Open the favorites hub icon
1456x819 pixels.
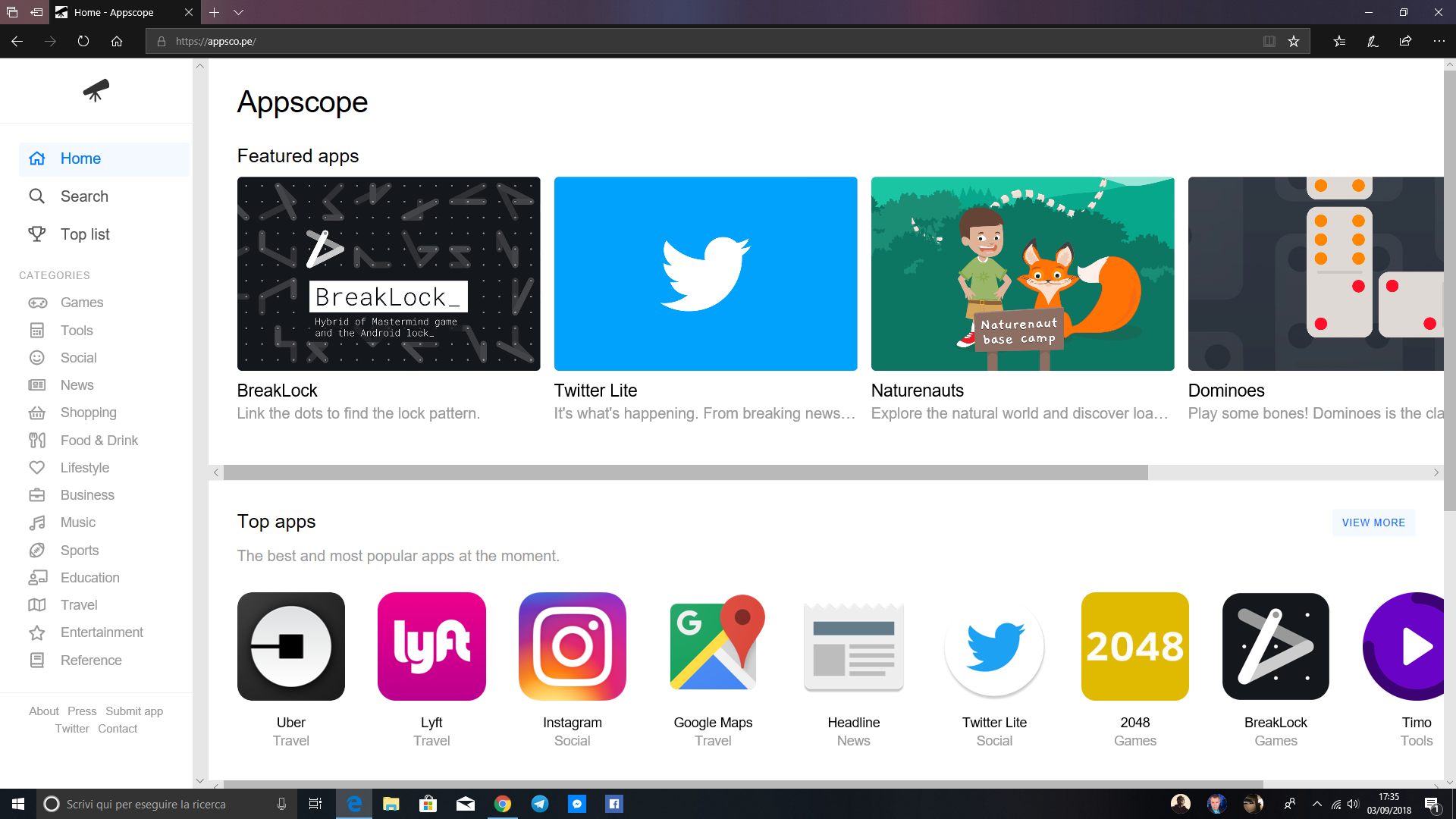[x=1339, y=41]
